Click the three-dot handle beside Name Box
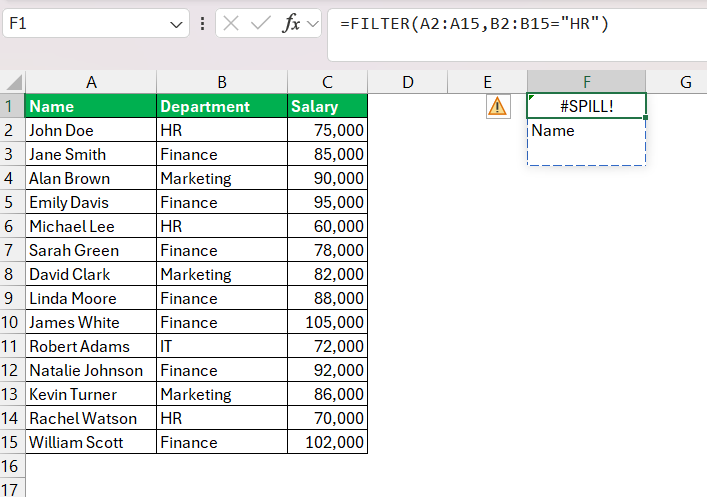Image resolution: width=707 pixels, height=497 pixels. [202, 23]
